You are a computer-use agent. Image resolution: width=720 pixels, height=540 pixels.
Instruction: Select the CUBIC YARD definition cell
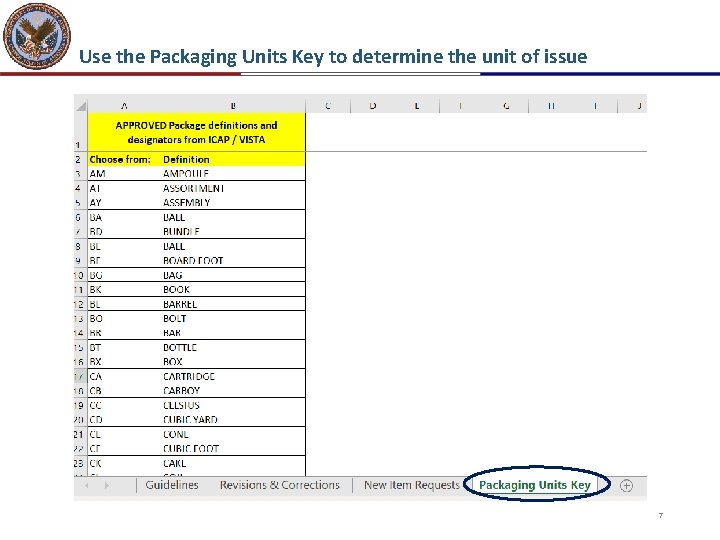pyautogui.click(x=233, y=420)
